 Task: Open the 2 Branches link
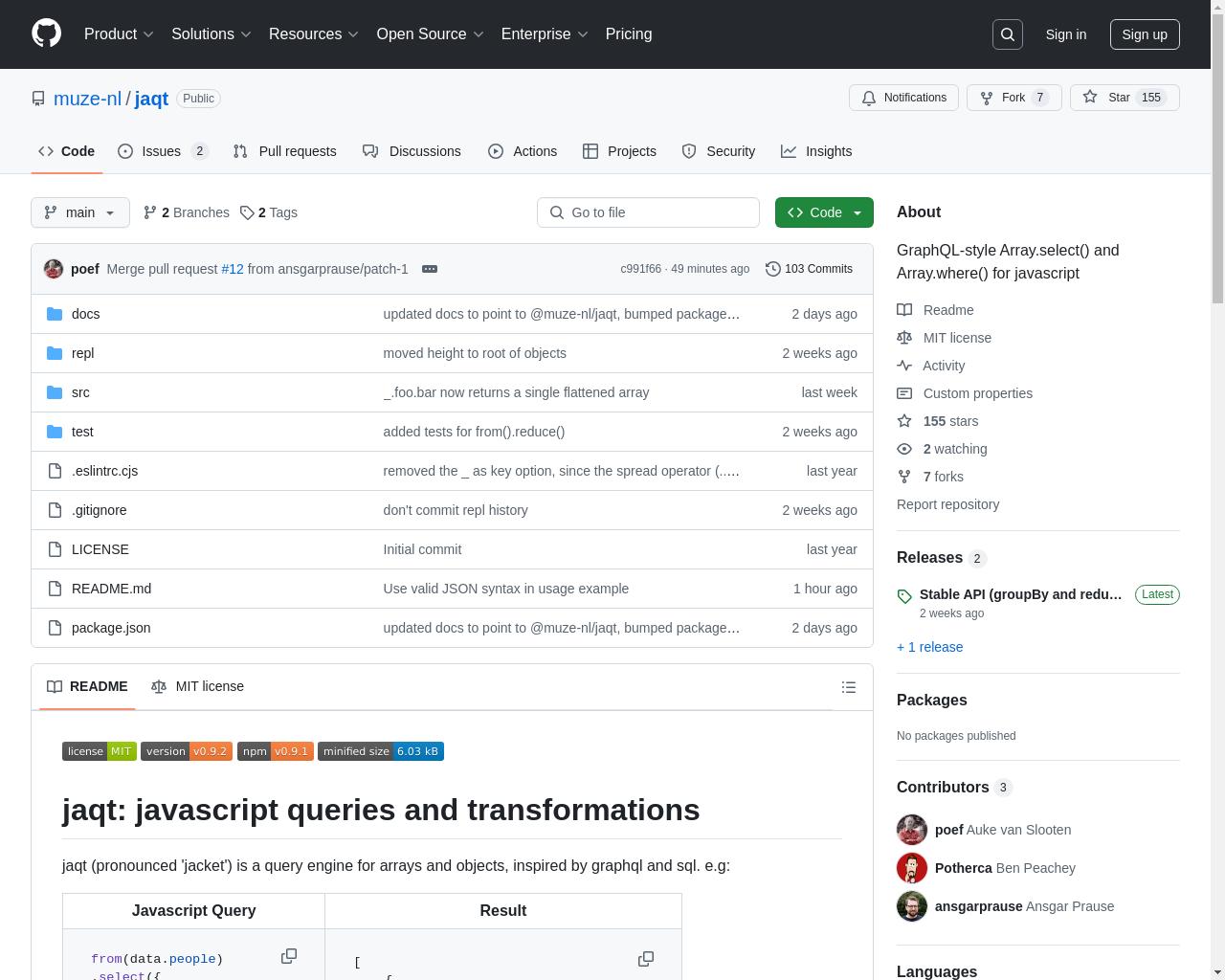(x=186, y=212)
